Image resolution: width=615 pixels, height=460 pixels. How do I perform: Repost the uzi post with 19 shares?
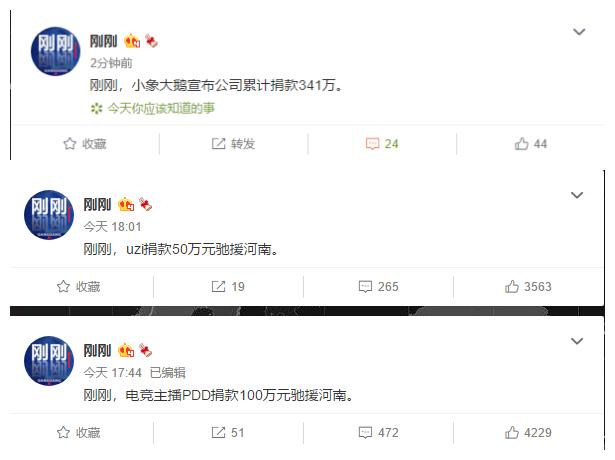(228, 287)
